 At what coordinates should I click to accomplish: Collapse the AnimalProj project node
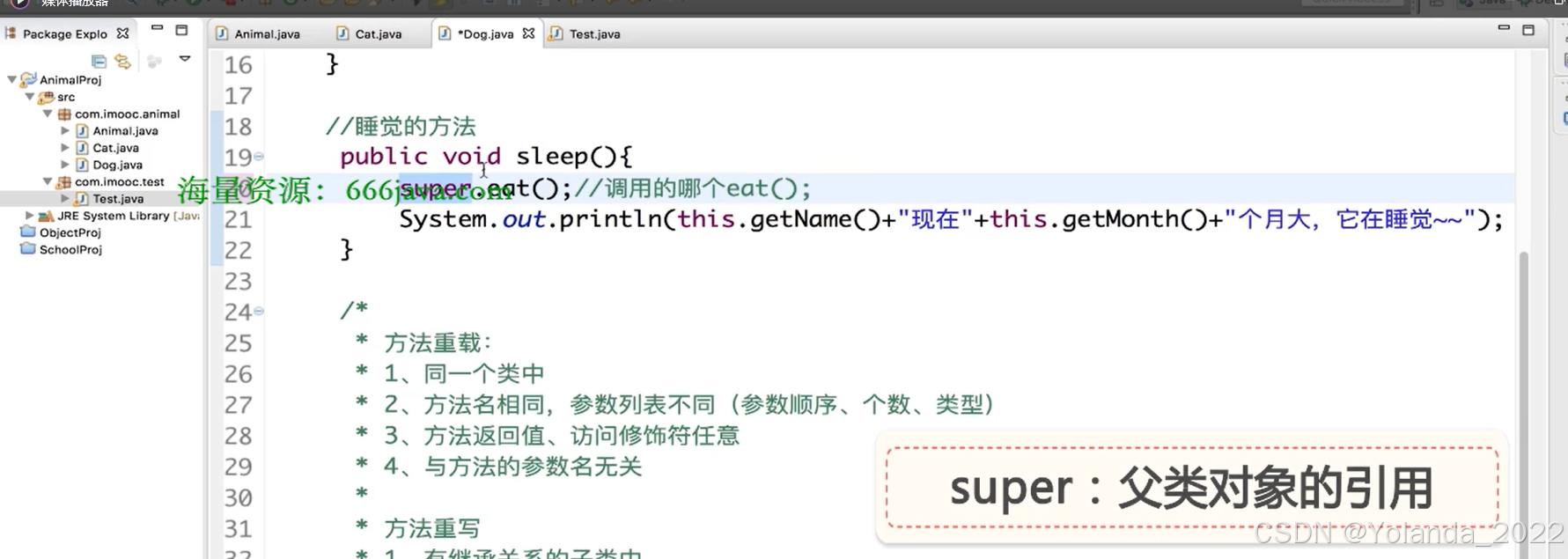coord(11,80)
